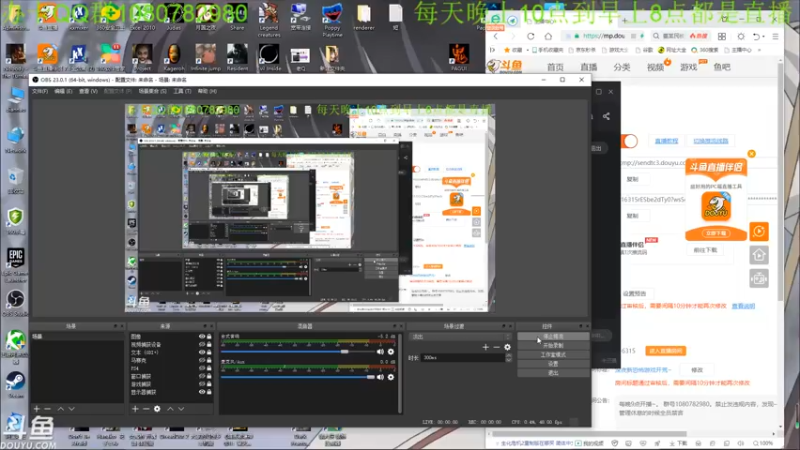Open Poppy Playtime desktop shortcut
This screenshot has width=800, height=450.
click(x=332, y=19)
